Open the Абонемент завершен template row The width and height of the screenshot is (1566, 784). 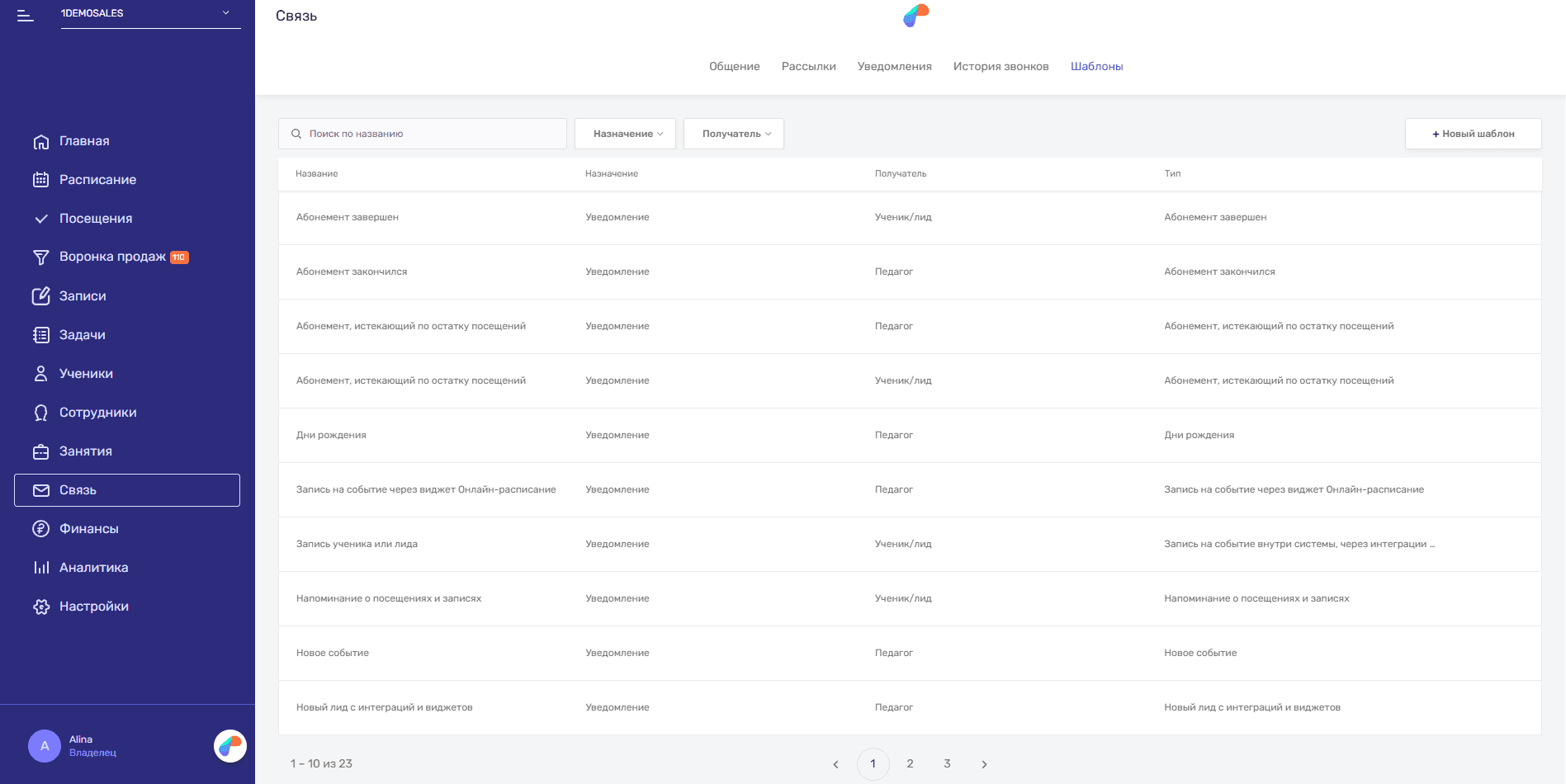(x=910, y=218)
